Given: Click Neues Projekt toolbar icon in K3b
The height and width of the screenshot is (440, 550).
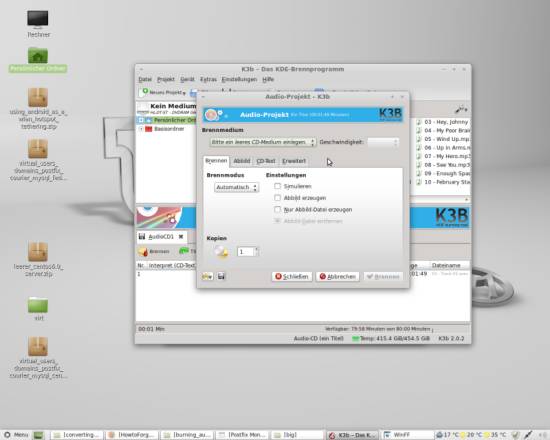Looking at the screenshot, I should click(x=143, y=92).
